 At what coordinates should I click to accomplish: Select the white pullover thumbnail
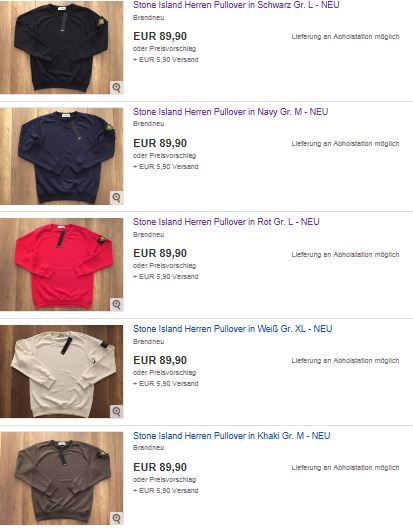click(x=62, y=371)
